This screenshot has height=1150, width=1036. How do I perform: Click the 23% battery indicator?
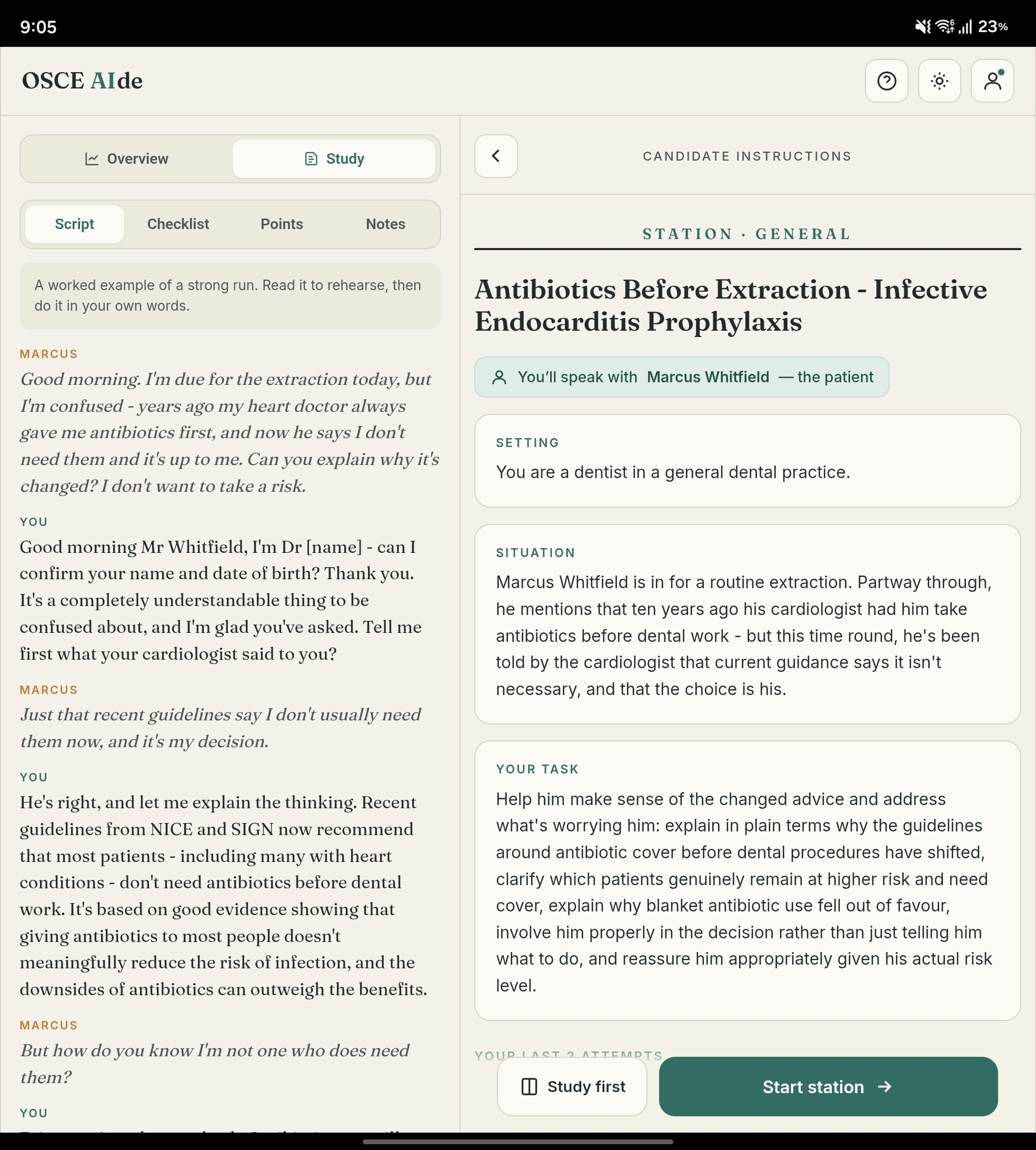(x=993, y=27)
